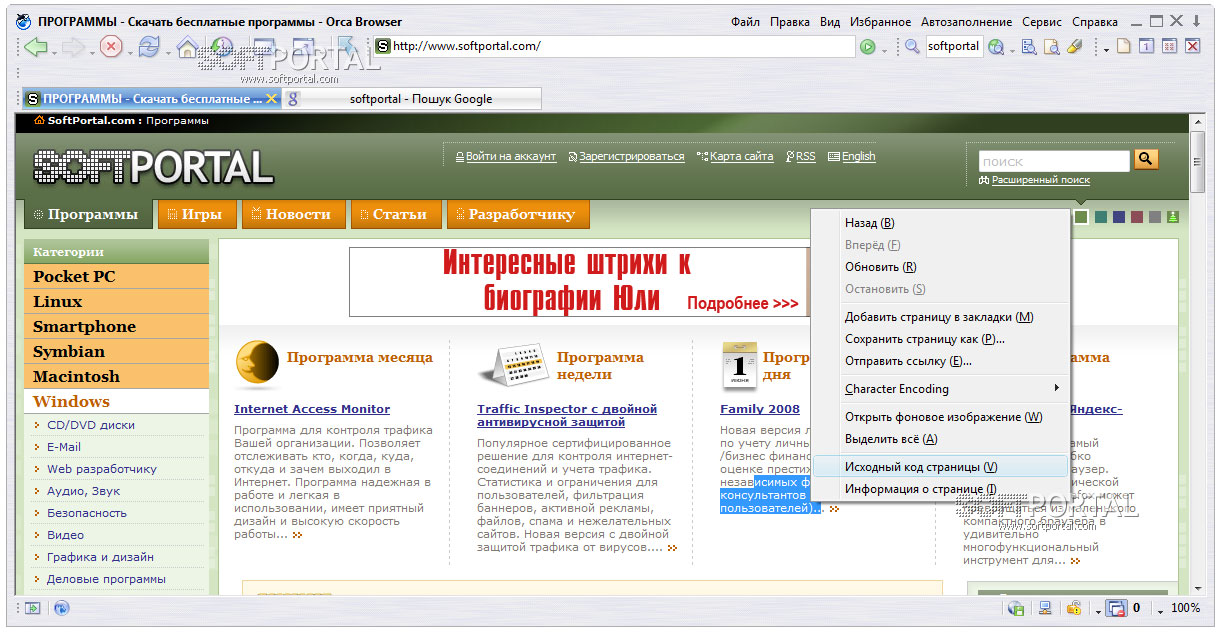Click the network globe icon in status bar right
This screenshot has height=633, width=1219.
coord(1016,608)
